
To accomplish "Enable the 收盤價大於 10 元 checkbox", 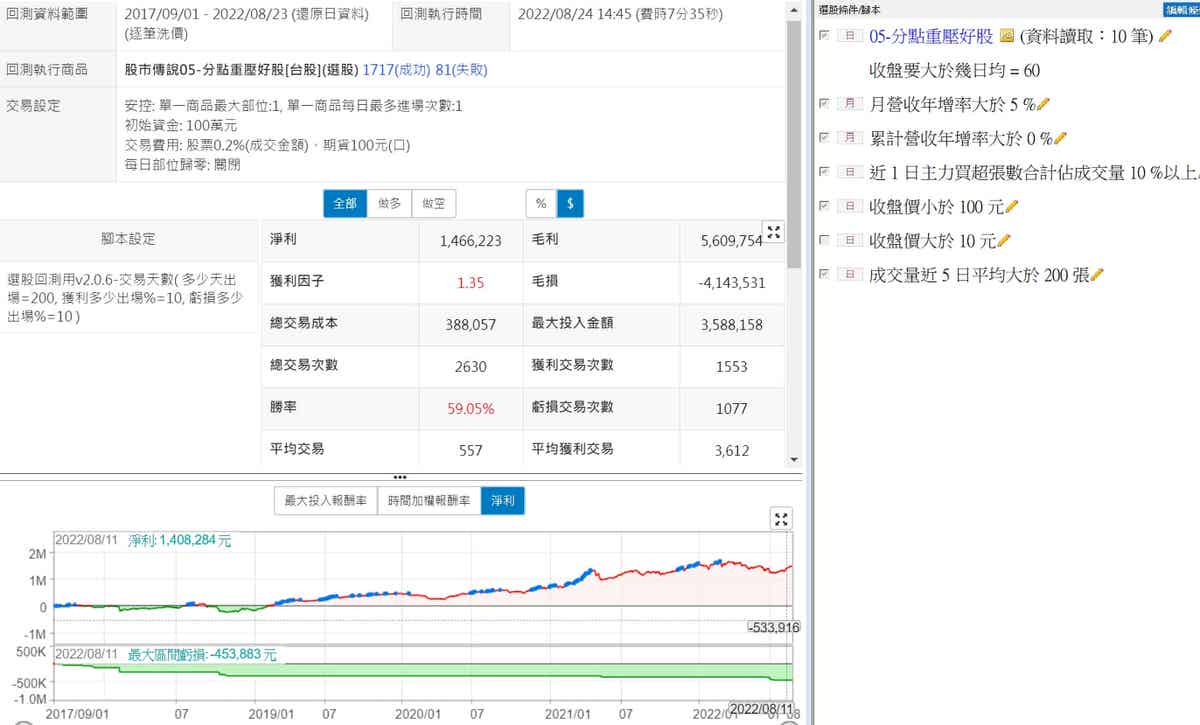I will (824, 241).
